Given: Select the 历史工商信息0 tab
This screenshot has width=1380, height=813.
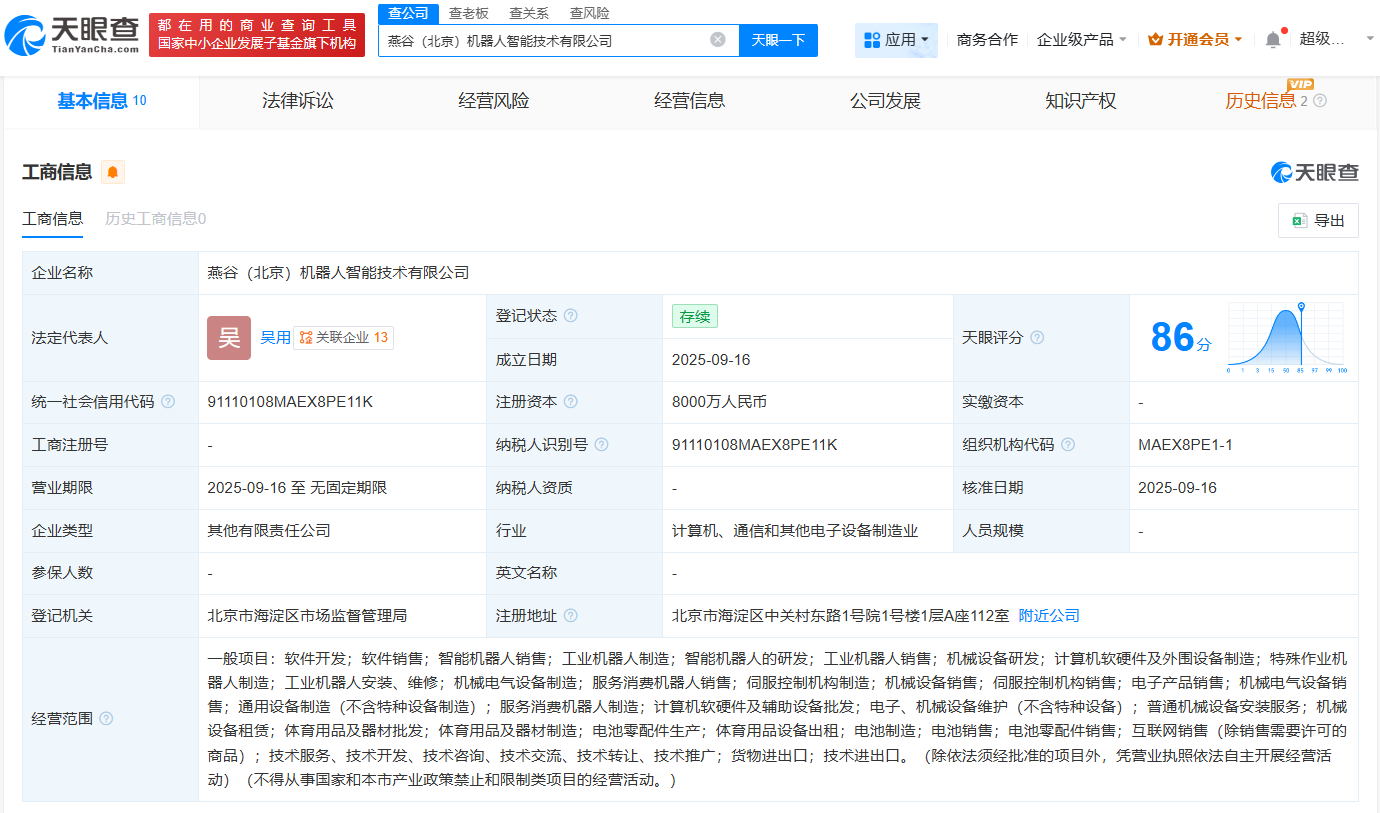Looking at the screenshot, I should pyautogui.click(x=155, y=219).
